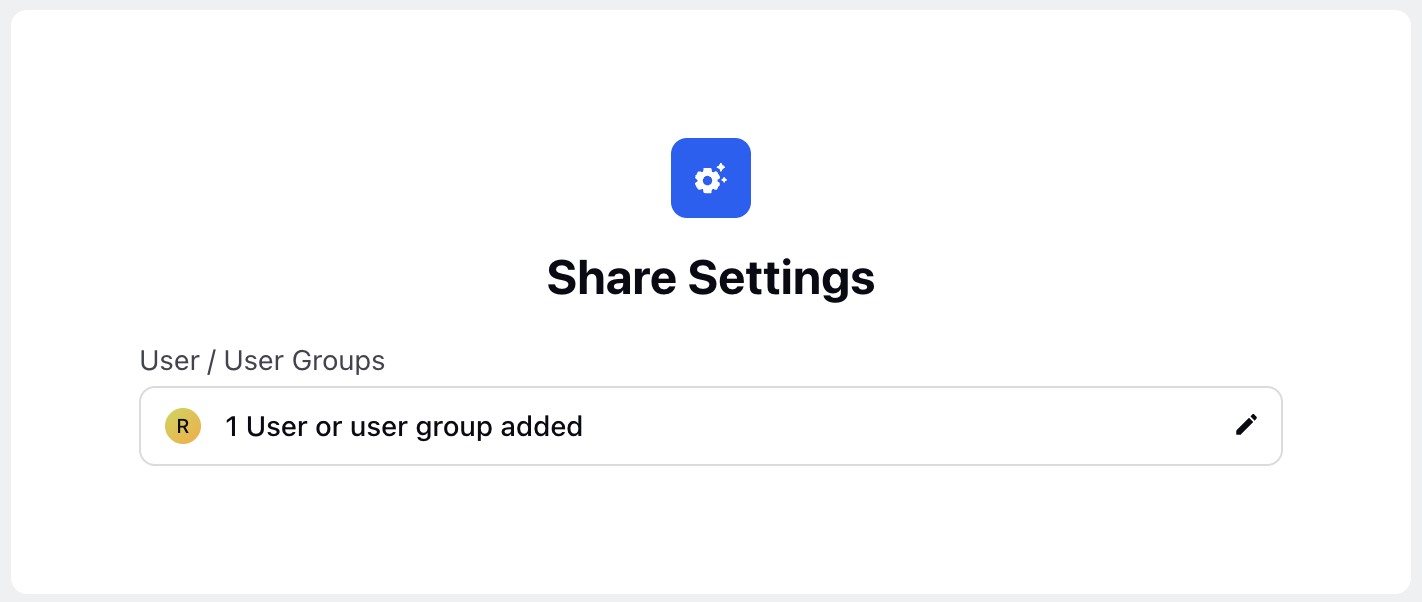
Task: Click the empty space inside the users field
Action: point(900,426)
